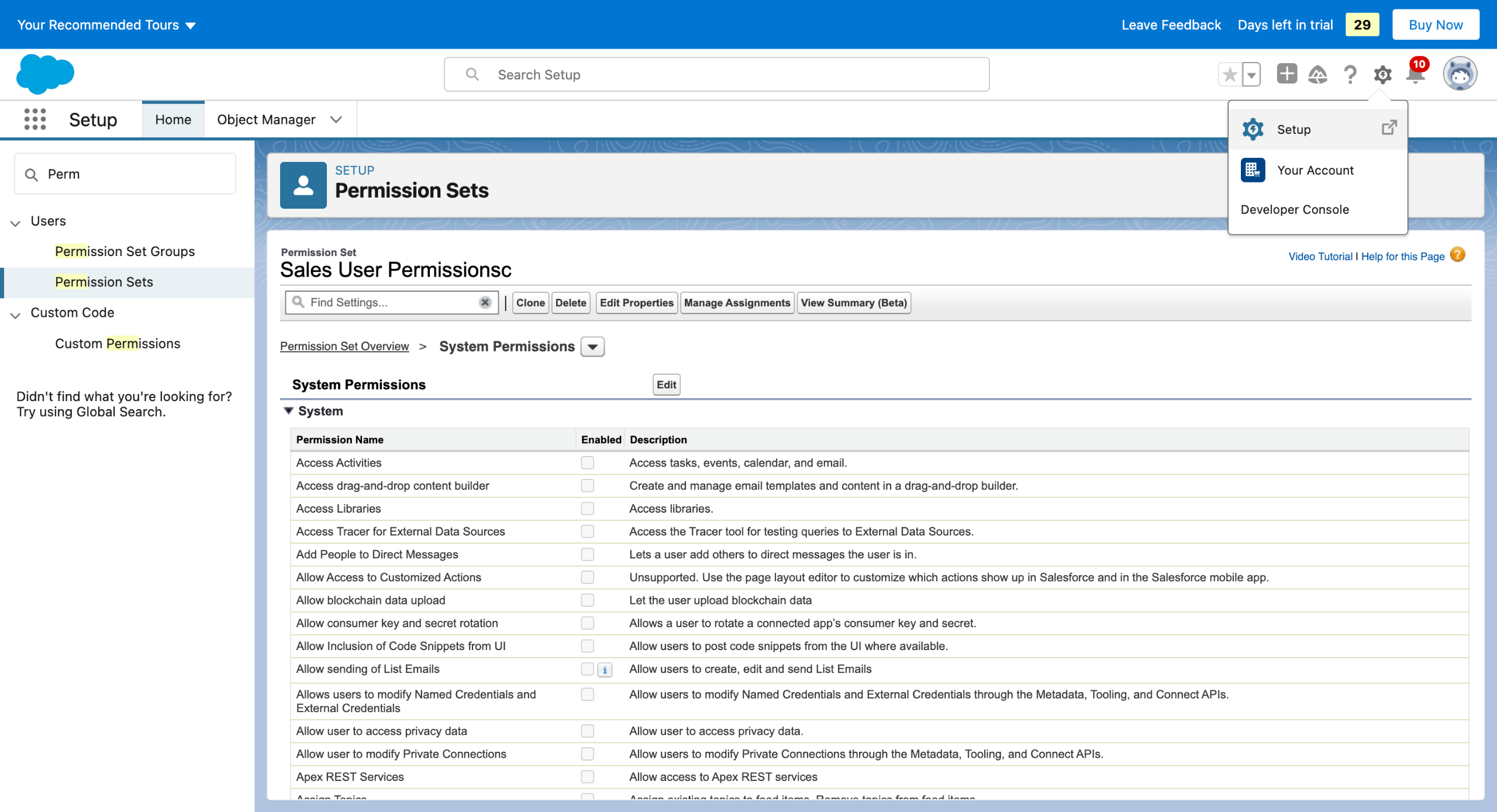Switch to the Home tab
This screenshot has height=812, width=1497.
173,119
